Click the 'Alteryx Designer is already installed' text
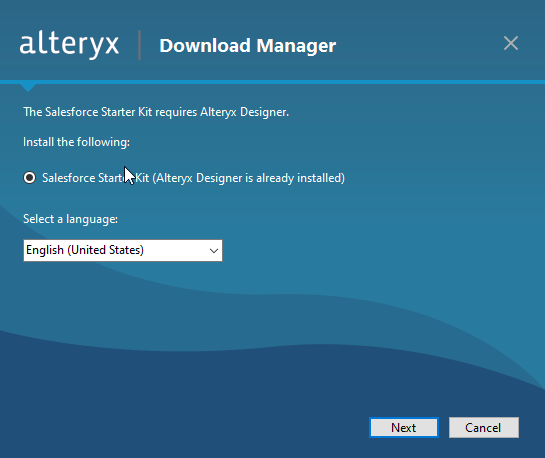This screenshot has height=458, width=545. tap(249, 178)
